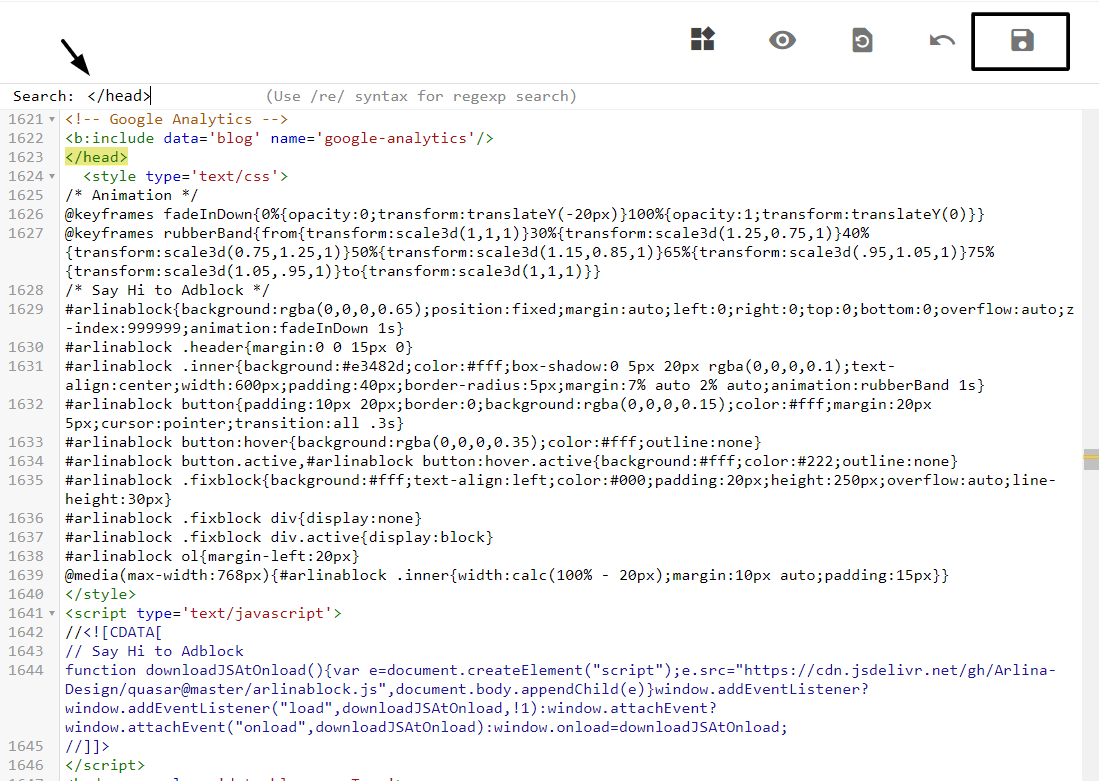Click the vertical scrollbar thumb
The height and width of the screenshot is (781, 1099).
[x=1091, y=459]
